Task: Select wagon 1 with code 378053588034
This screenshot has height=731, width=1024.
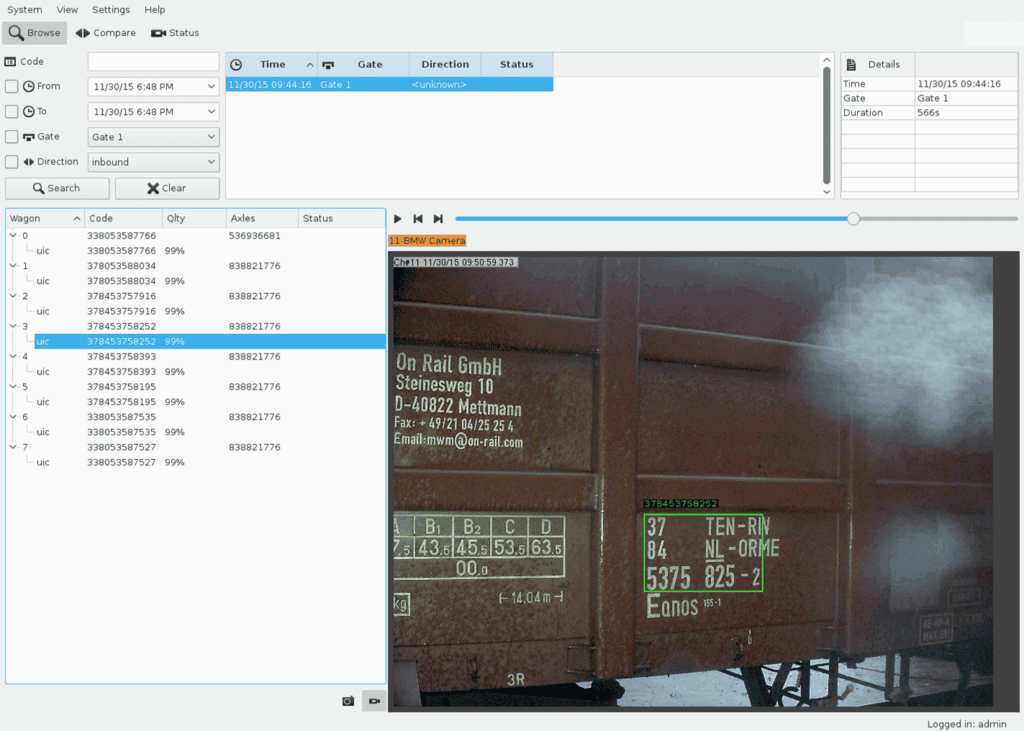Action: pos(196,266)
